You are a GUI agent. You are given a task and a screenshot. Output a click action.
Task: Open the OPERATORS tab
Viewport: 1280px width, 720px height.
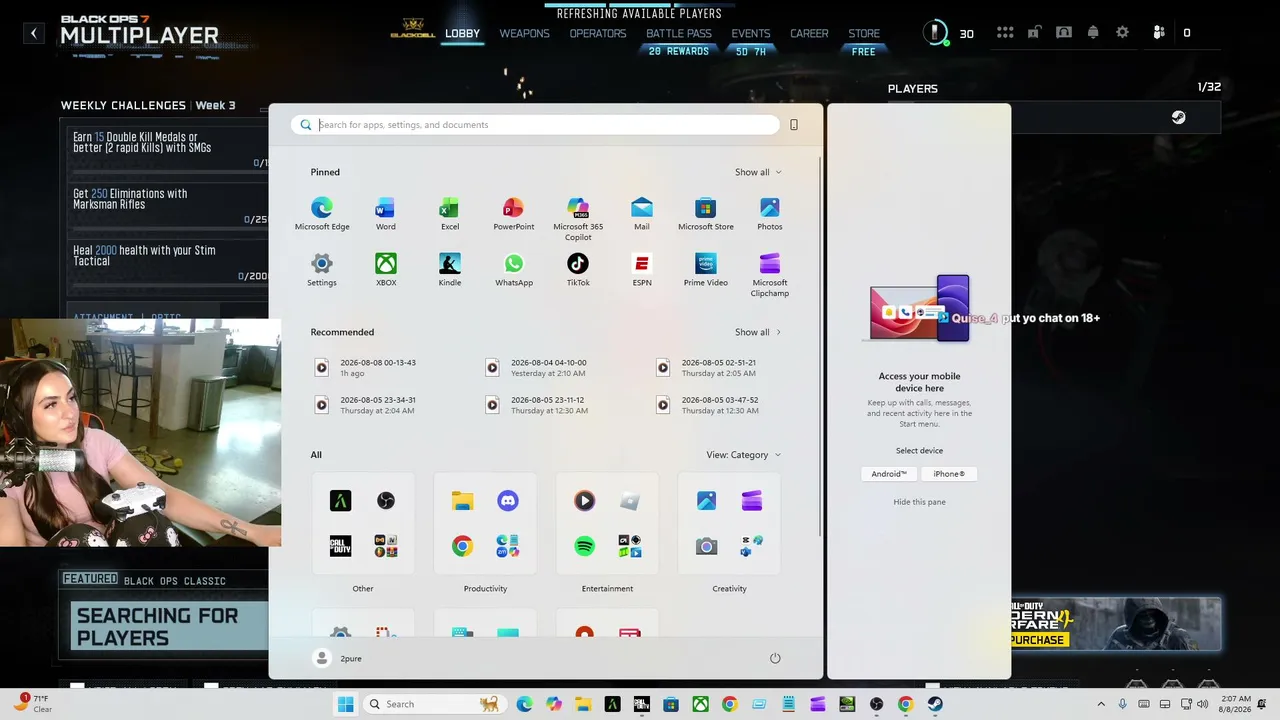598,33
